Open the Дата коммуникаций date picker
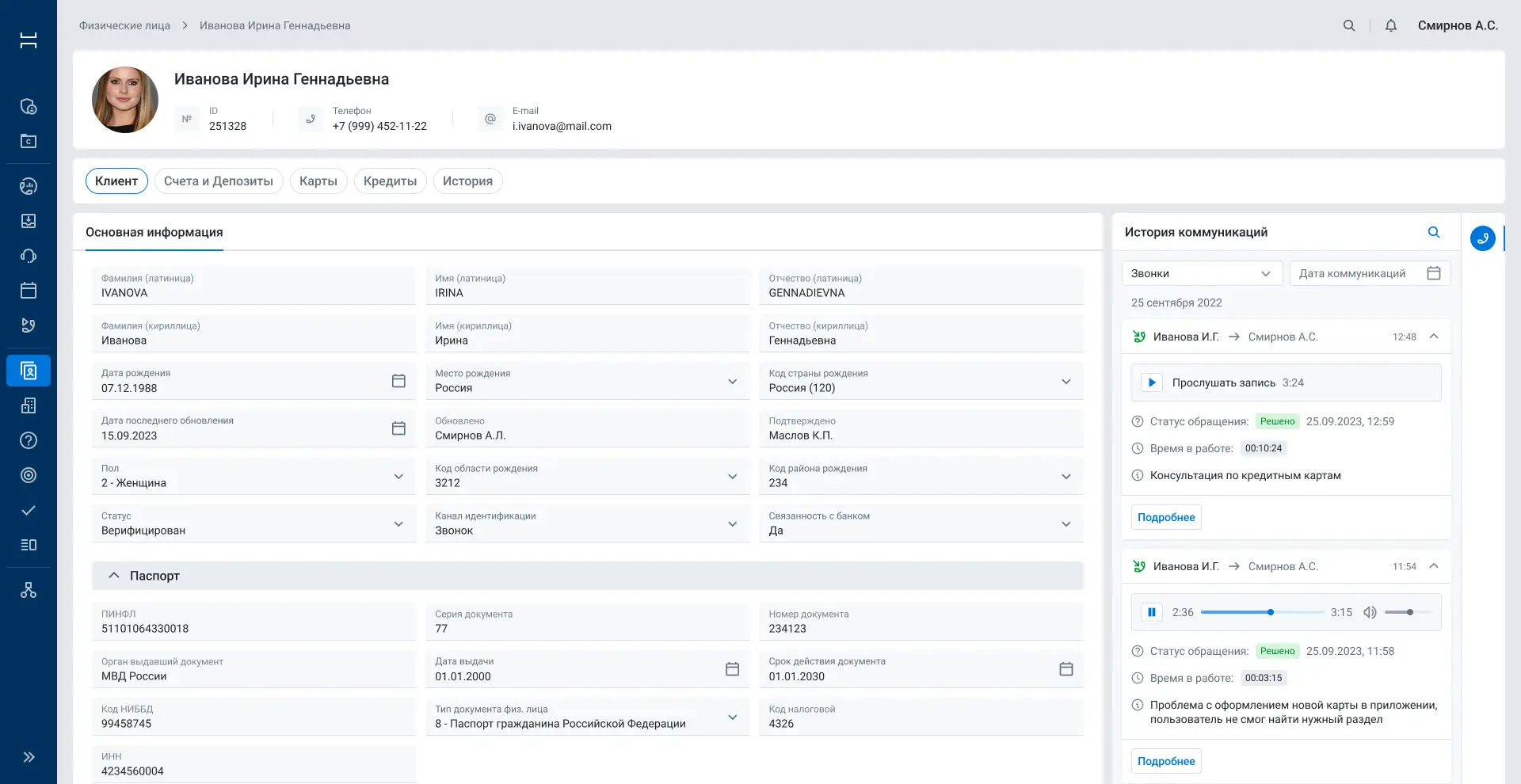 [1370, 273]
